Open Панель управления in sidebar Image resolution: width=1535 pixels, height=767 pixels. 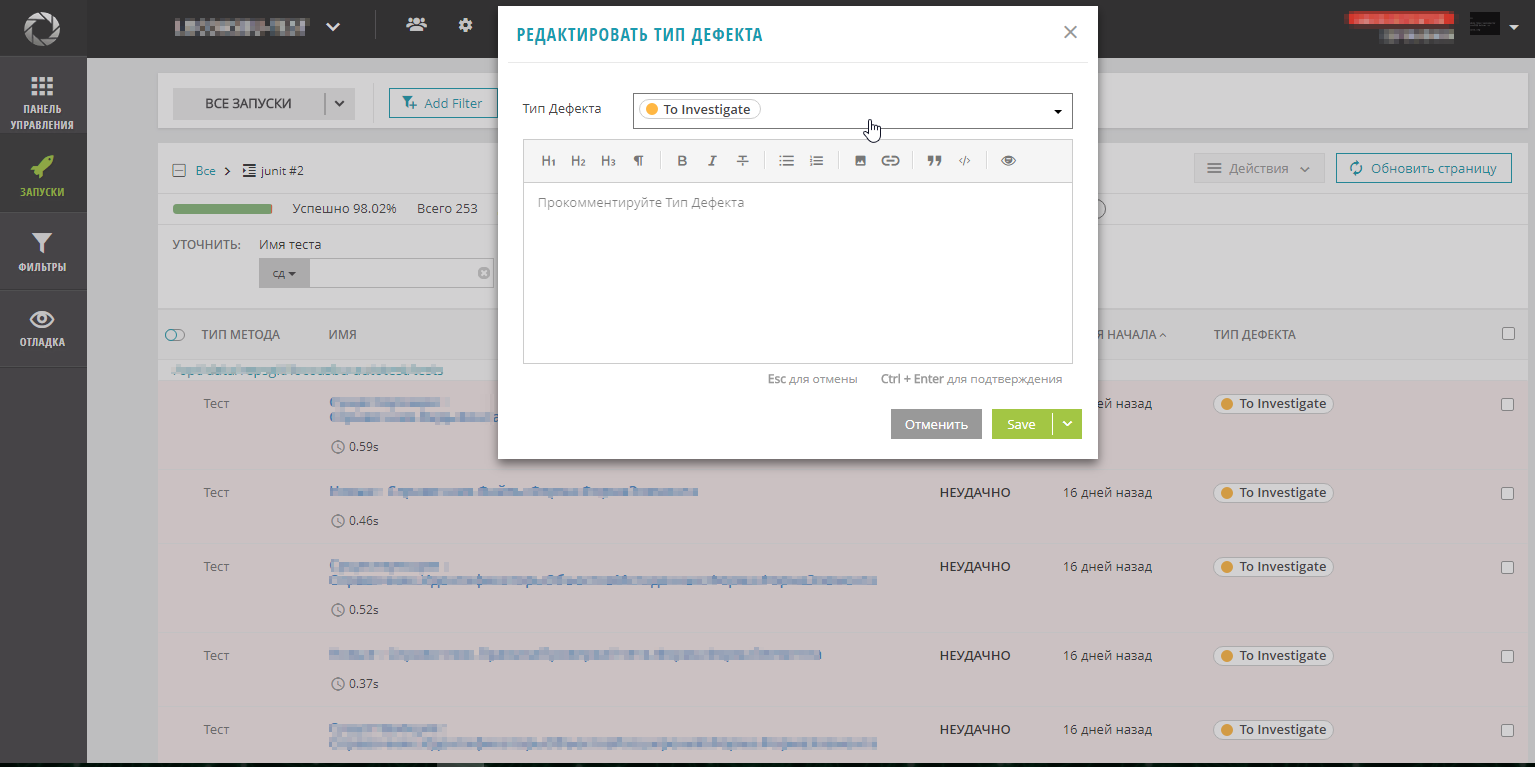coord(43,103)
